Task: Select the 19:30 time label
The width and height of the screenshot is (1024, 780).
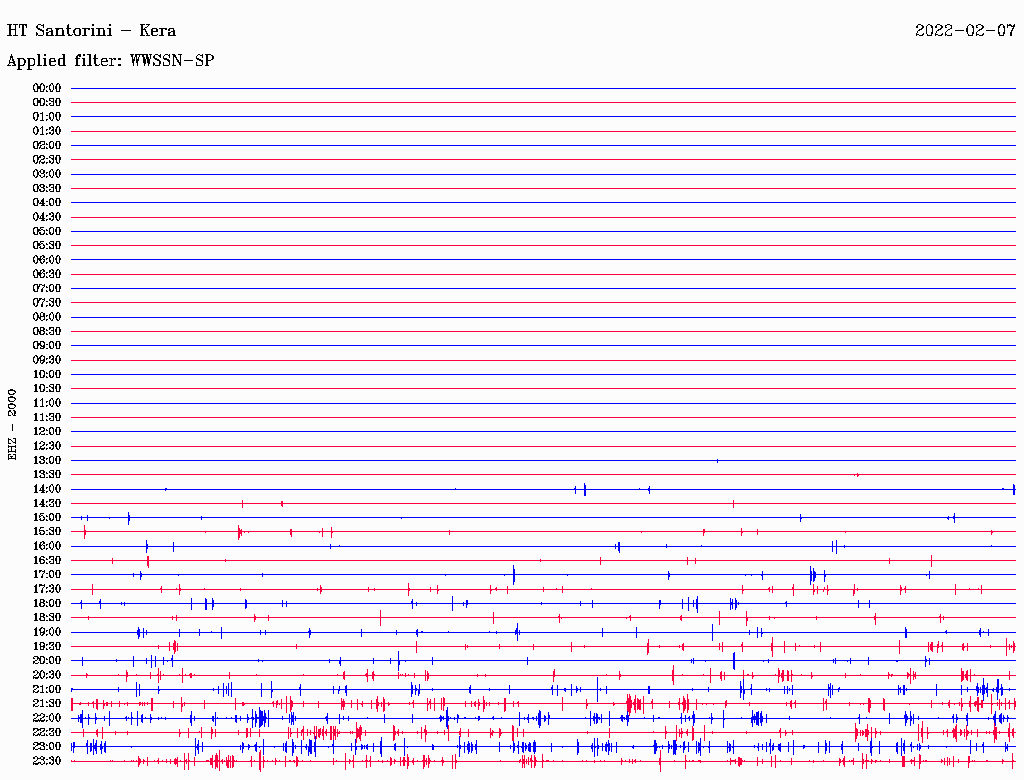Action: (46, 646)
